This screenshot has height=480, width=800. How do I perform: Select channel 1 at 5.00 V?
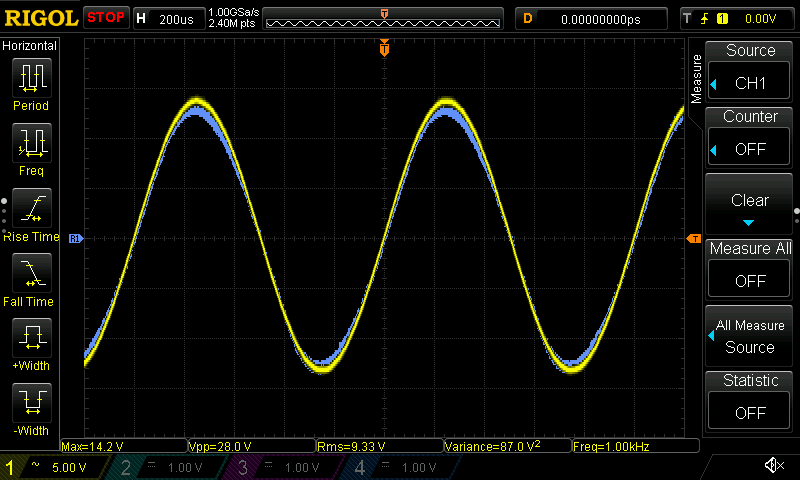pos(50,467)
